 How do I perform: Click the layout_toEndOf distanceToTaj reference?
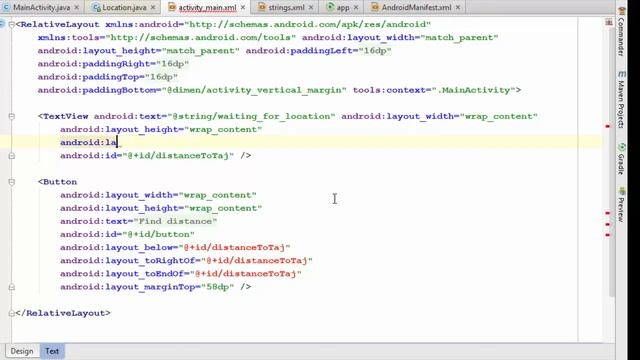pos(246,273)
